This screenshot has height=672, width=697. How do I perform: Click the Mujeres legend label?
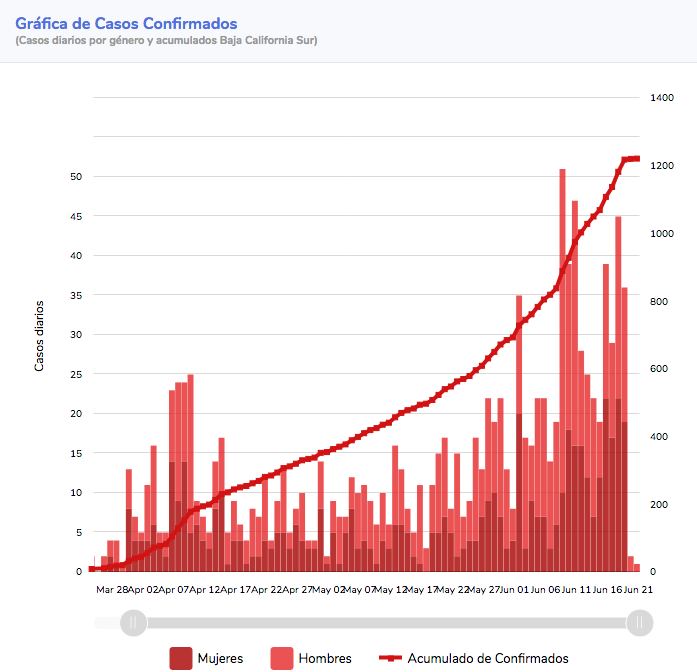click(220, 658)
